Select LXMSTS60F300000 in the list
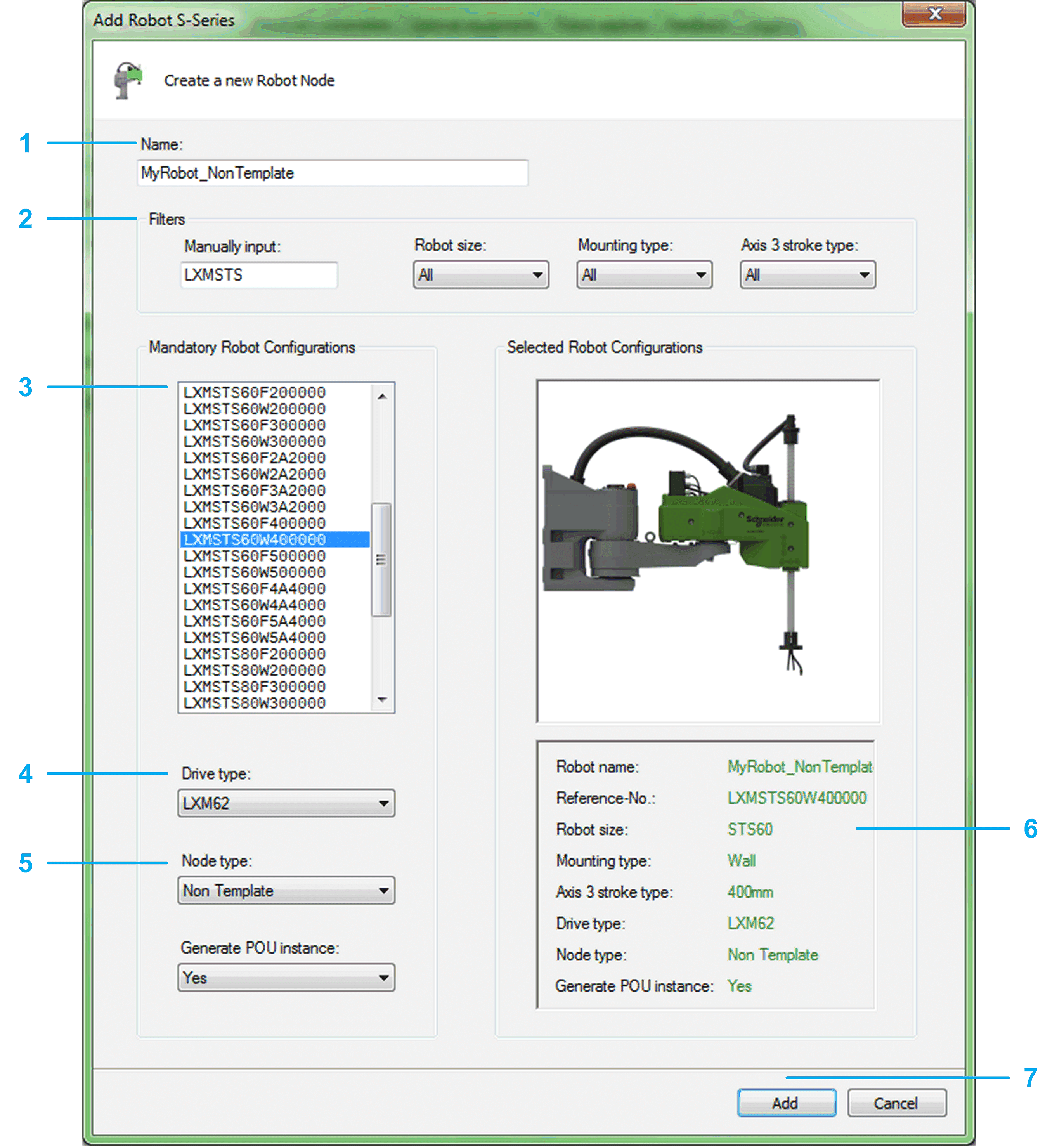 [275, 425]
